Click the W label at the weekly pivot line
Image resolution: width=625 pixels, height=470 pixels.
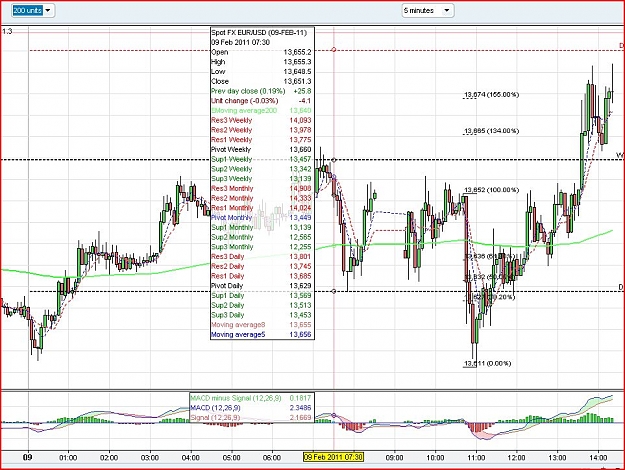point(620,155)
